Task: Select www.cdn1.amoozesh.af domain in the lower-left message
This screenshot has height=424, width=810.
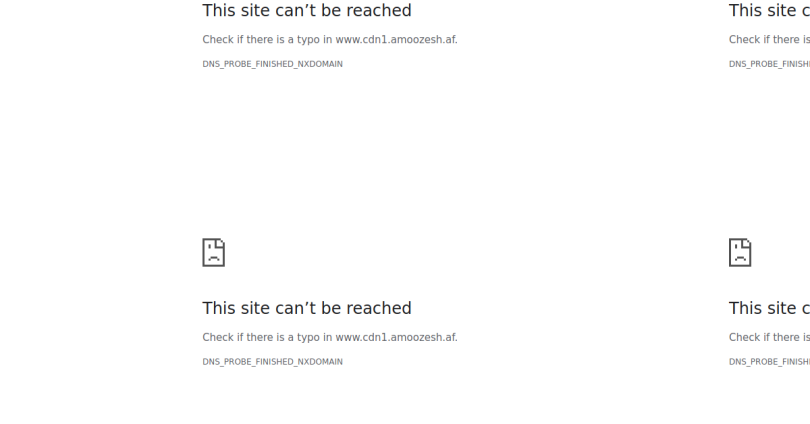Action: tap(396, 337)
